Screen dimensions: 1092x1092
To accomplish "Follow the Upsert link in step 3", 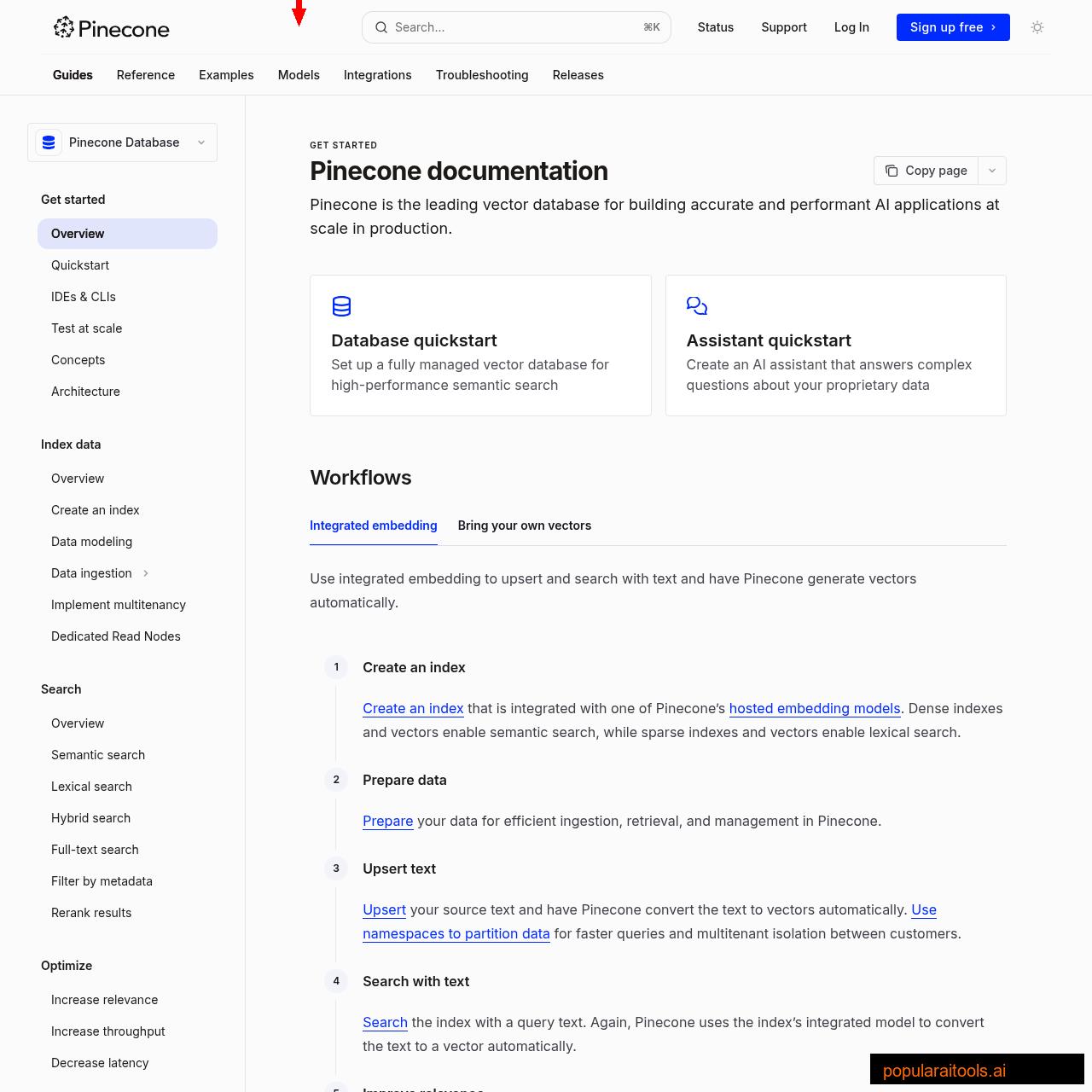I will point(385,909).
